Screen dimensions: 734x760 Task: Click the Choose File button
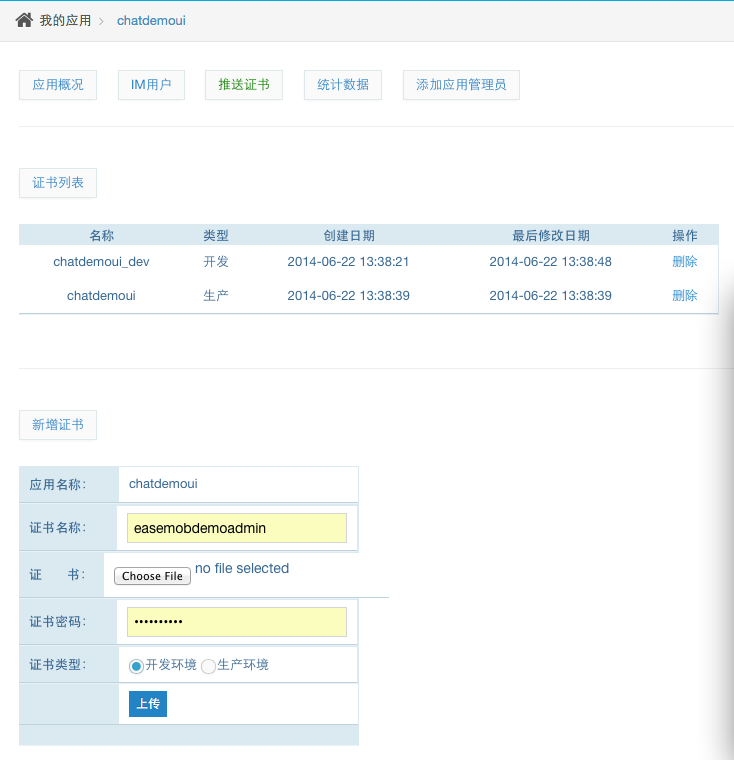(152, 576)
